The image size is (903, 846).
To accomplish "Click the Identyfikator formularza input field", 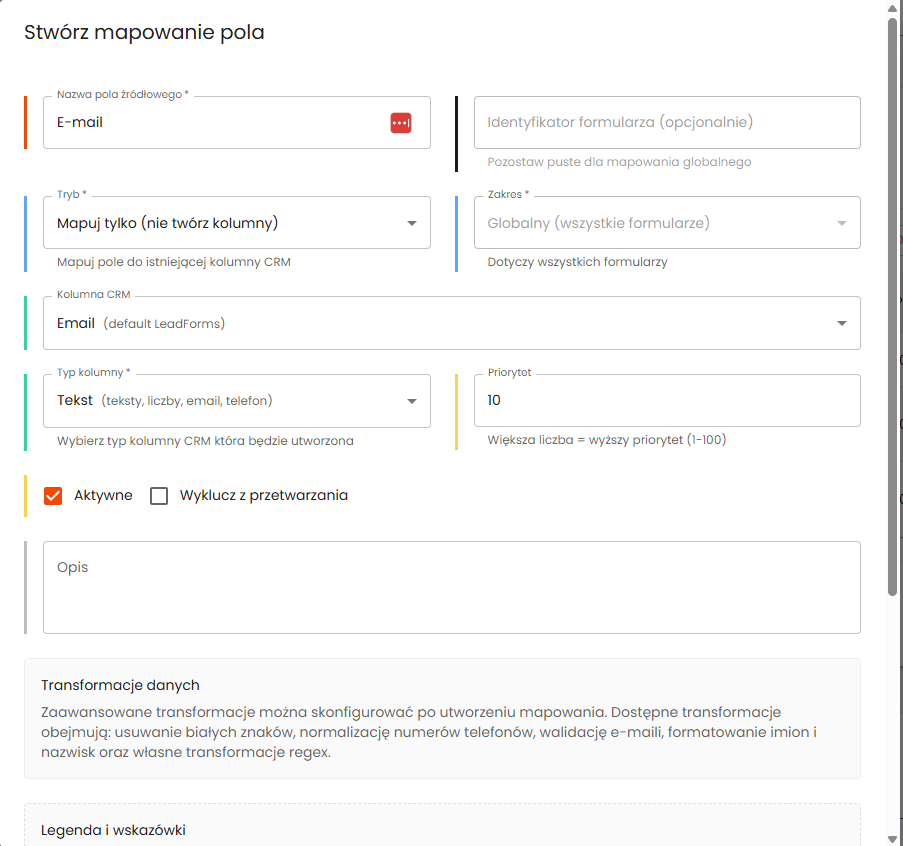I will [x=666, y=123].
